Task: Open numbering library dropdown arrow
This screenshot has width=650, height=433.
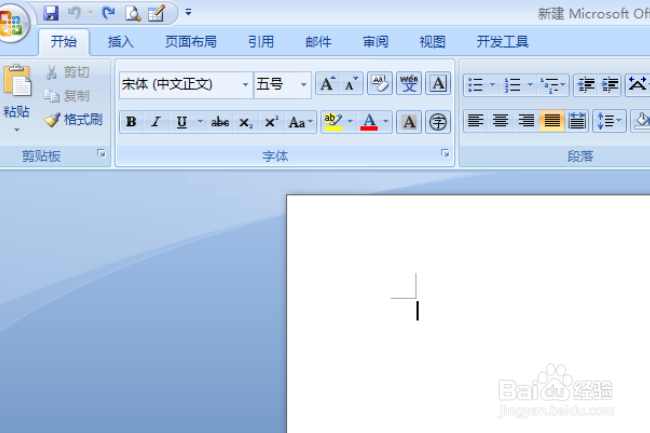Action: (x=530, y=85)
